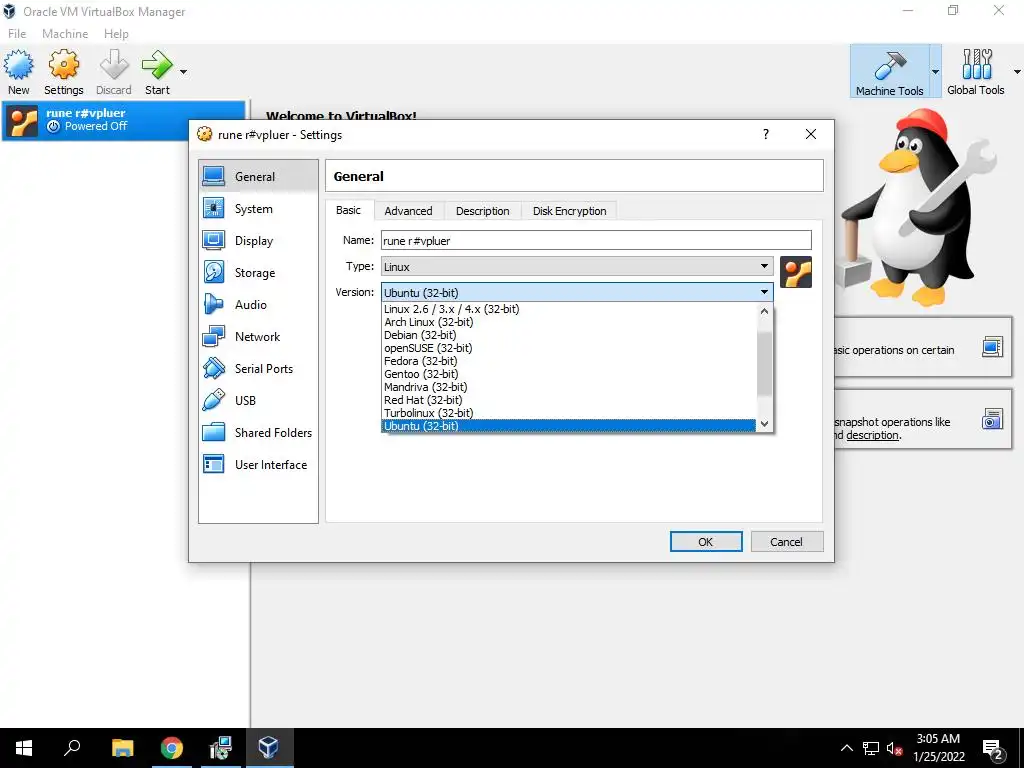1024x768 pixels.
Task: Click the Details tool icon in welcome pane
Action: tap(992, 347)
